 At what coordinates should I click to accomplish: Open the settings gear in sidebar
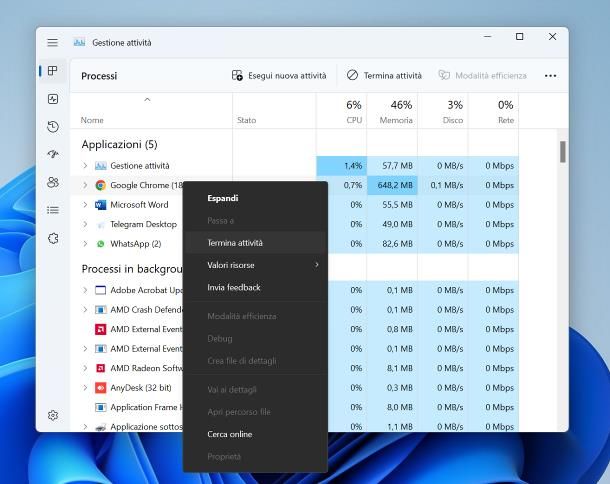click(53, 415)
